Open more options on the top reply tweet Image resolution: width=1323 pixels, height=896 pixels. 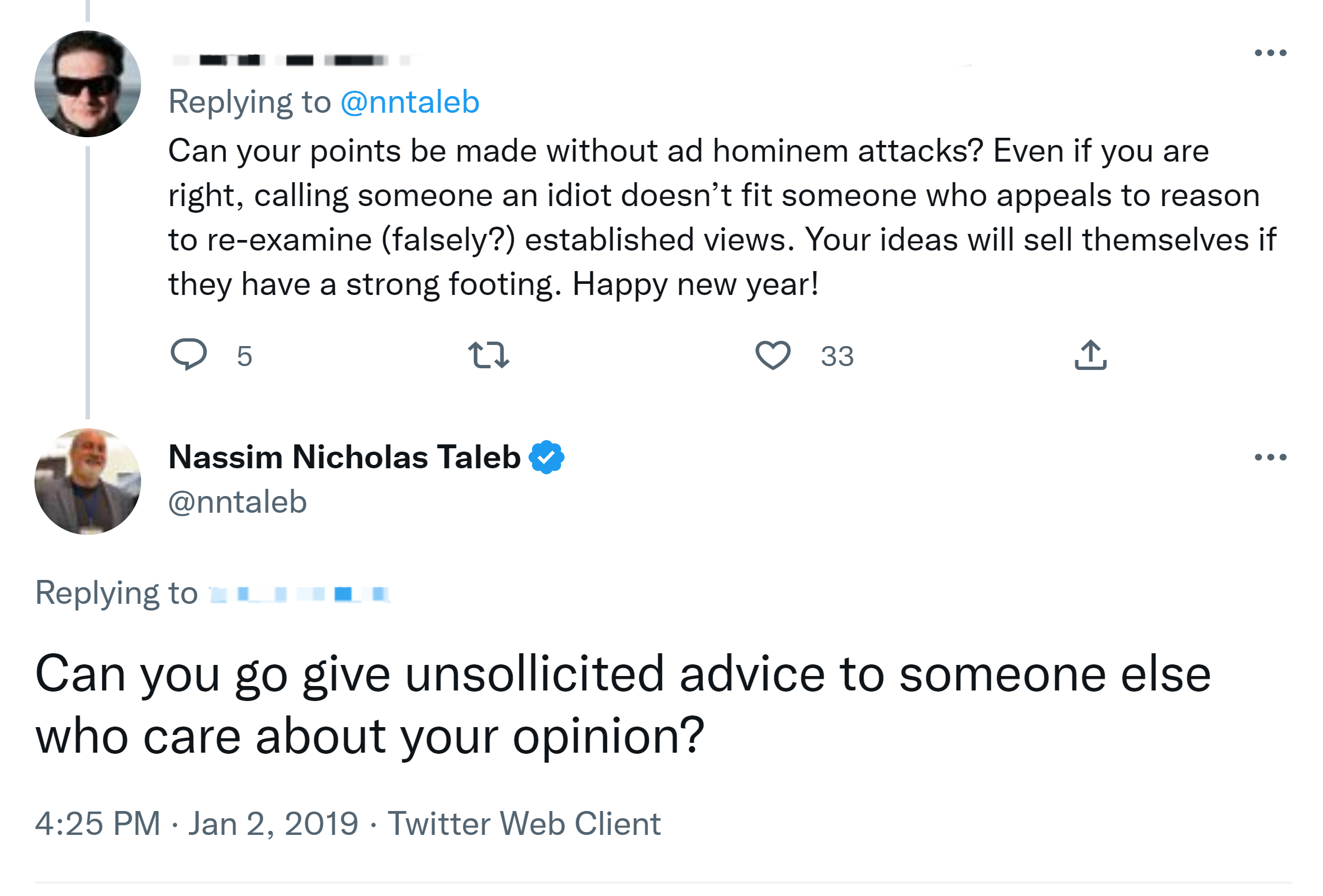1270,53
